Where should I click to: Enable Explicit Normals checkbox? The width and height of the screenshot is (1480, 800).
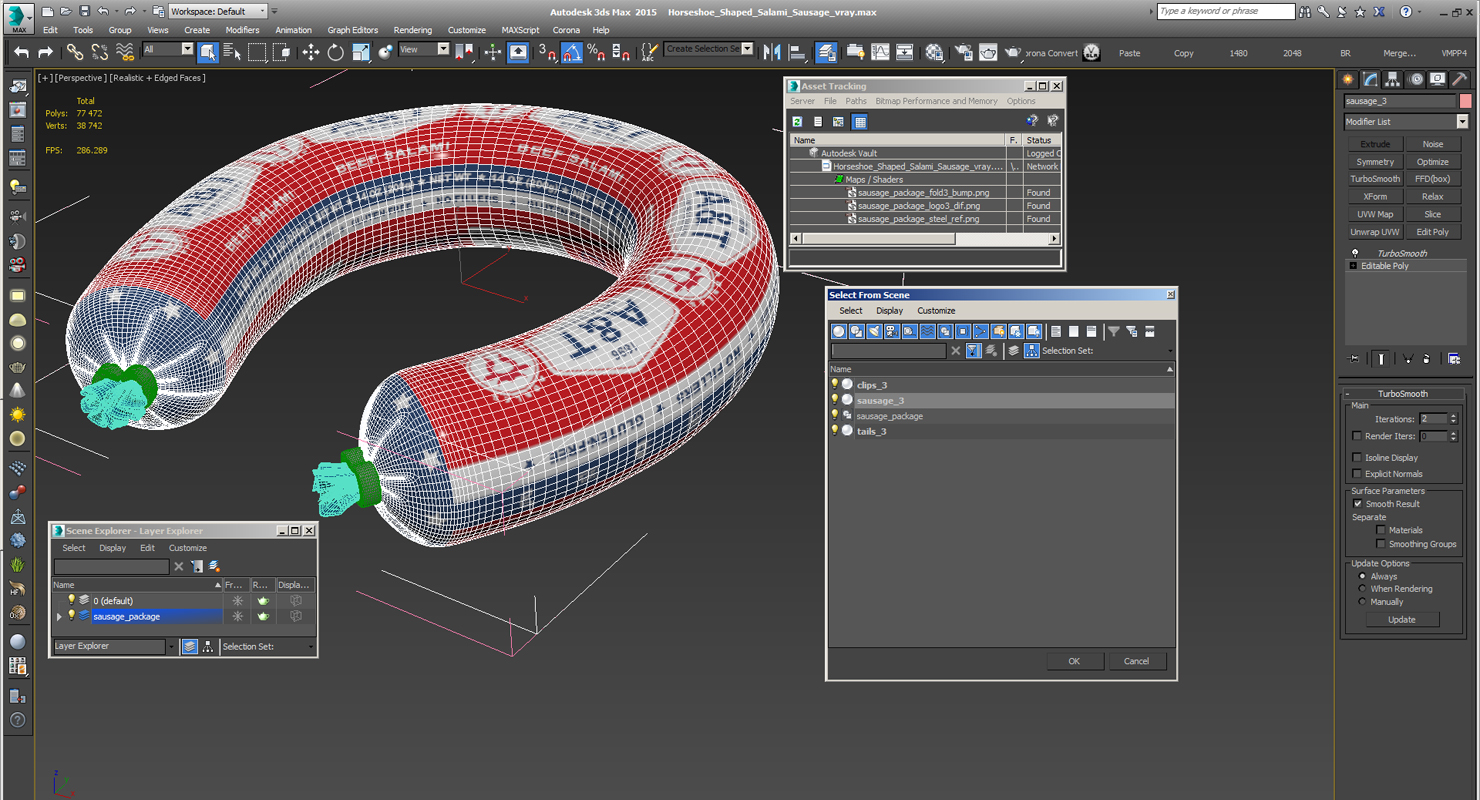tap(1357, 473)
